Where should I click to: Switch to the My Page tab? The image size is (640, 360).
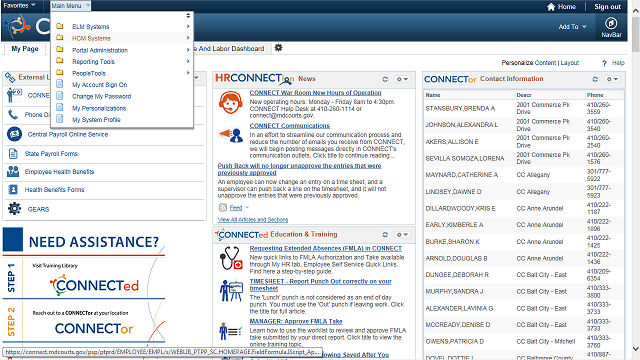(x=25, y=49)
